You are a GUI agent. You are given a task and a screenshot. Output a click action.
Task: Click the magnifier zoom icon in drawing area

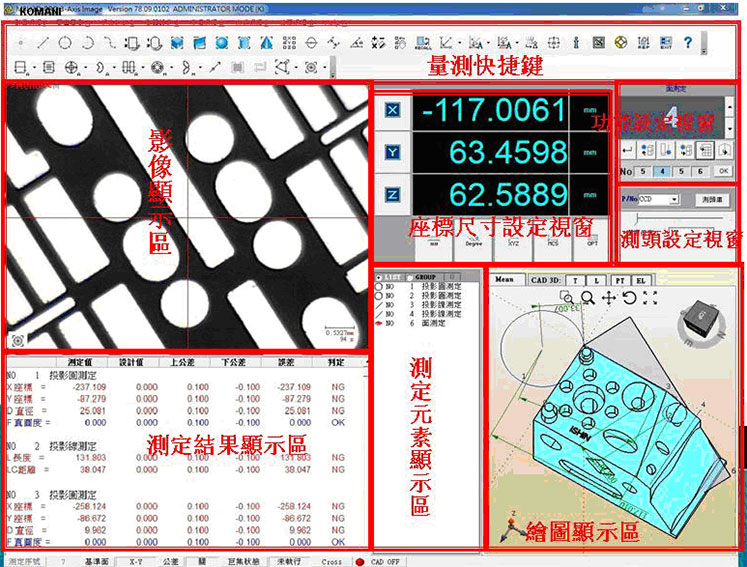coord(589,297)
